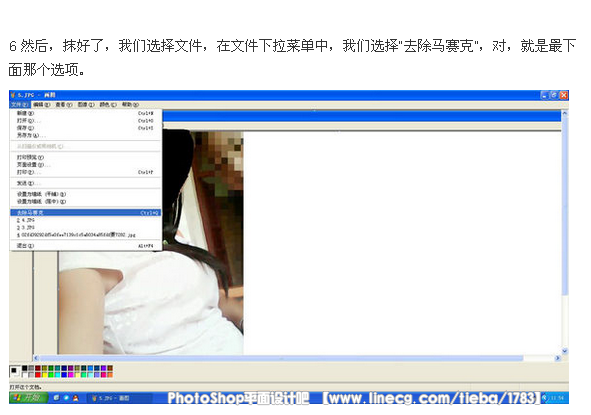The height and width of the screenshot is (415, 591).
Task: Choose 发送 (Send) in the File menu
Action: coord(86,183)
